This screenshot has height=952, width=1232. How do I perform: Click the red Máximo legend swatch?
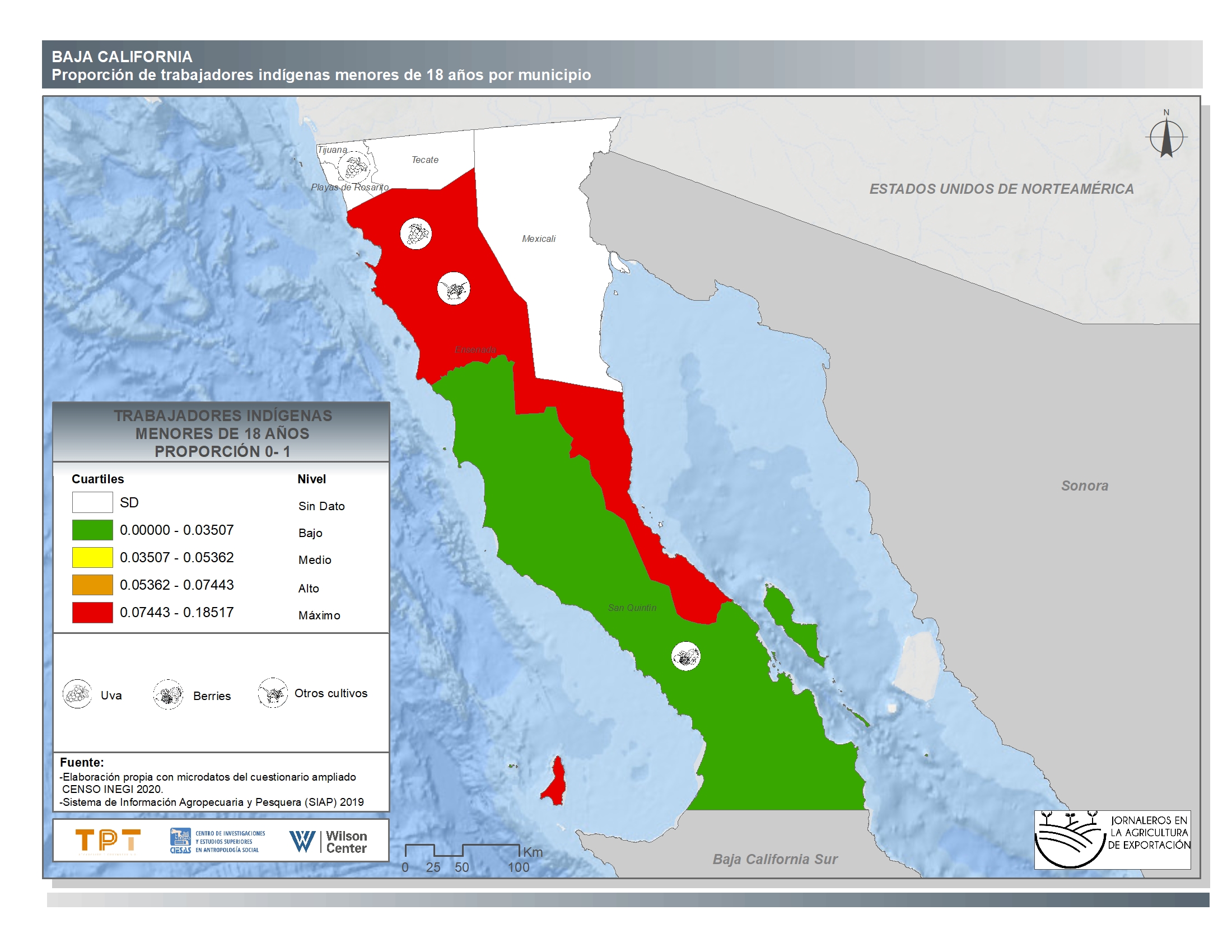tap(92, 613)
